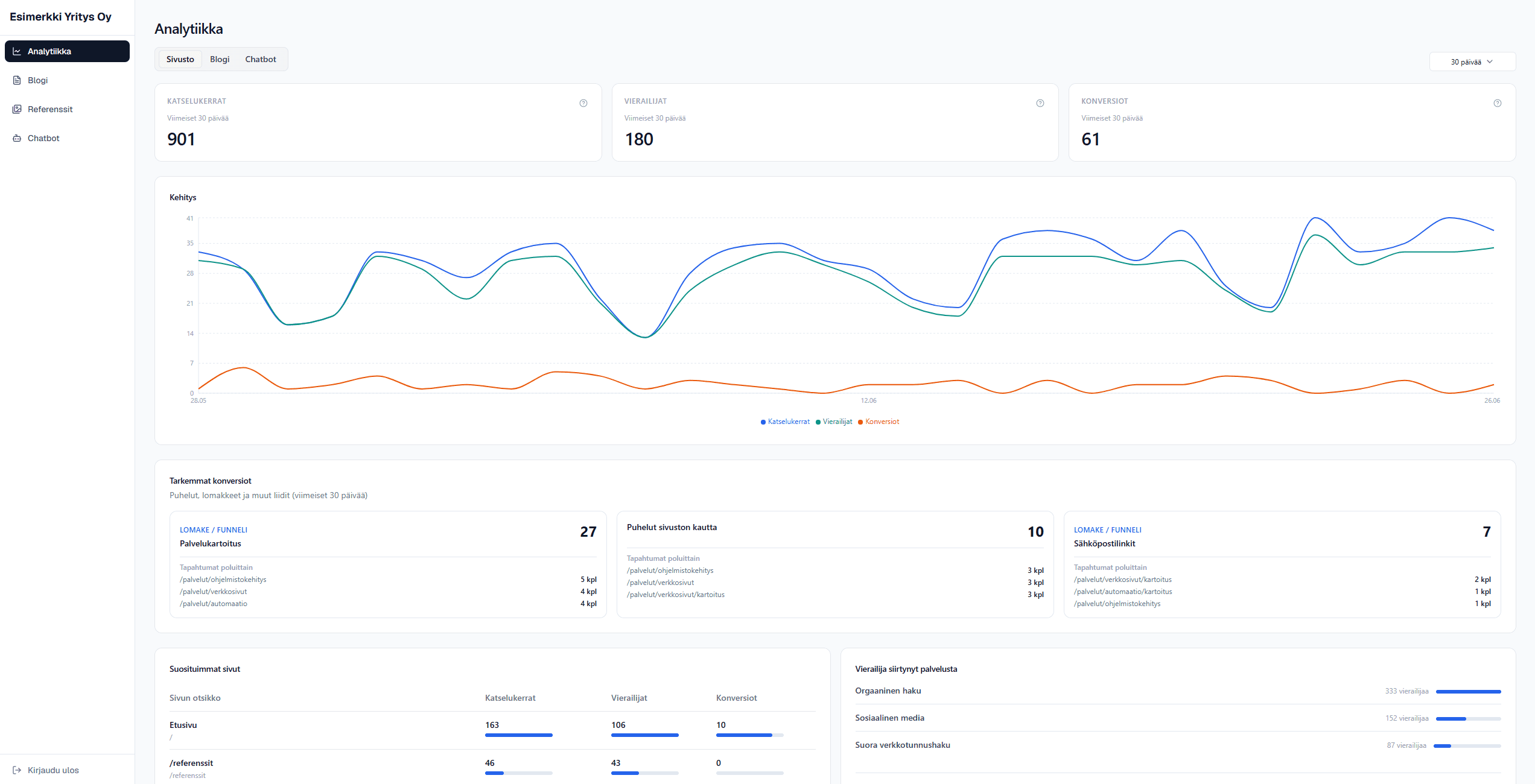Screen dimensions: 1535x784
Task: Click /palvelut/automaatio/kartoitus path under Sähköpostilinkit
Action: [x=1123, y=592]
